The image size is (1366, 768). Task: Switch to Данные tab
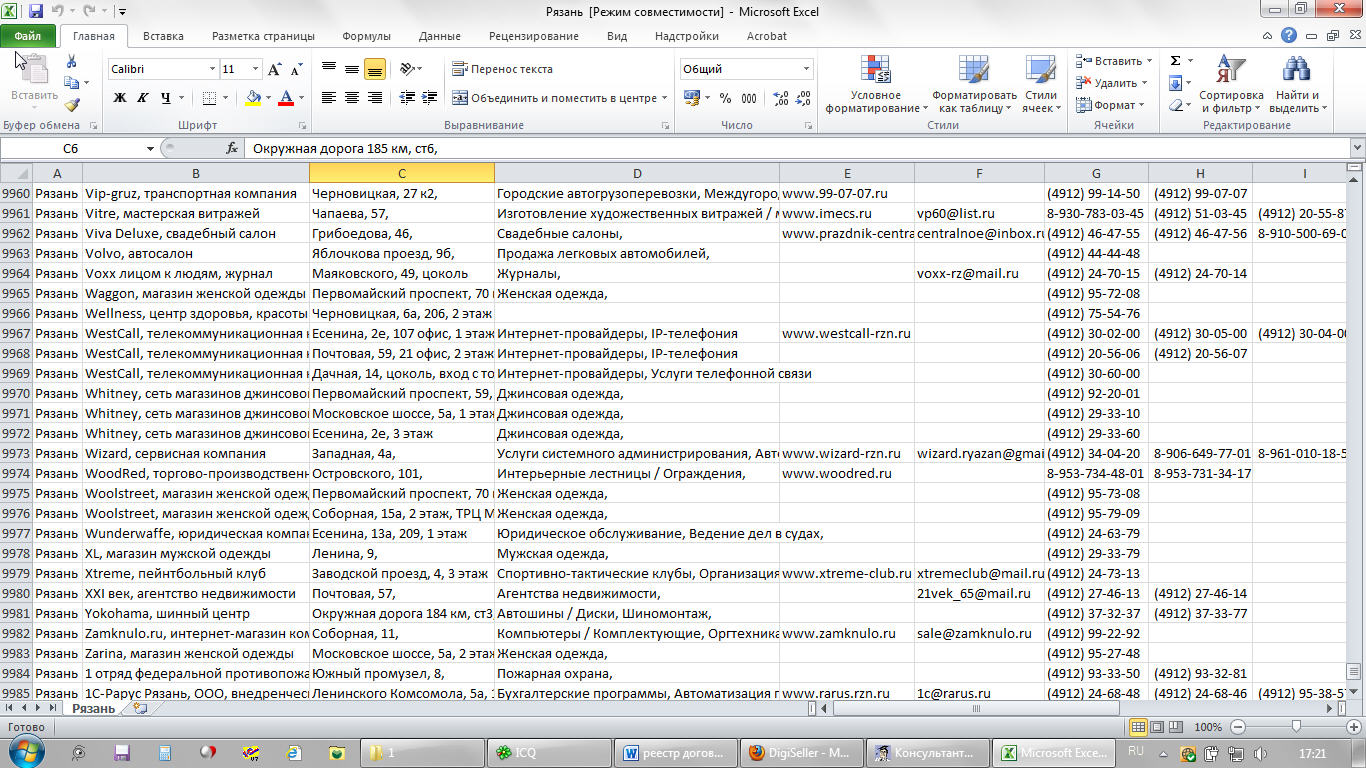(x=440, y=36)
